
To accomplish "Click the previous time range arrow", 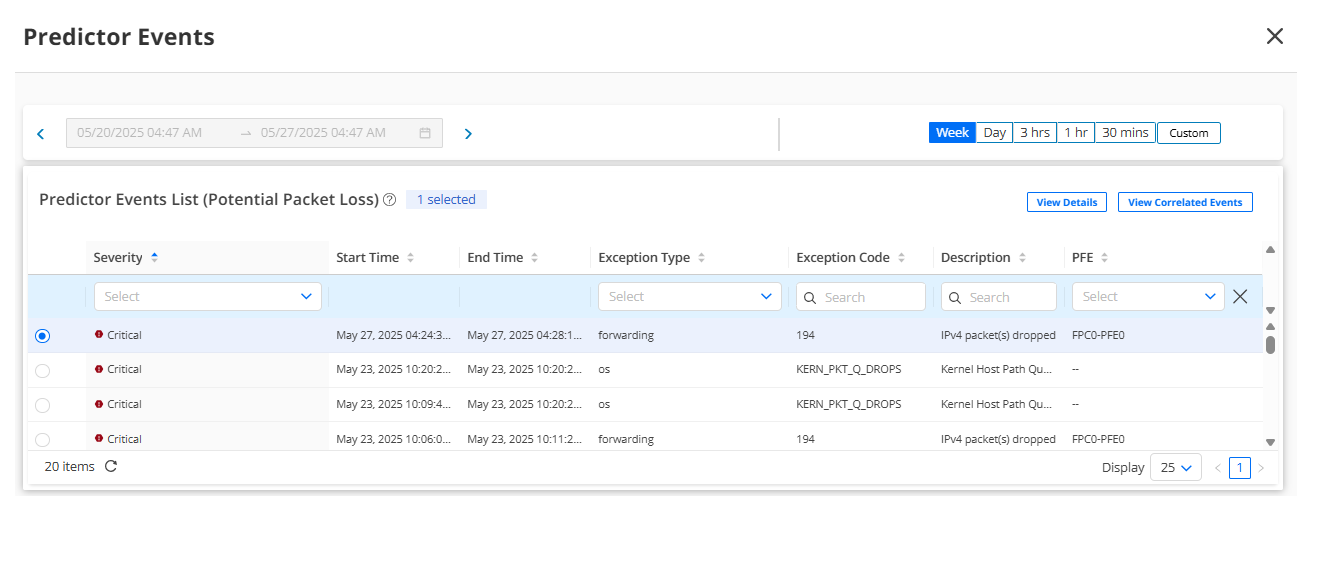I will coord(41,134).
